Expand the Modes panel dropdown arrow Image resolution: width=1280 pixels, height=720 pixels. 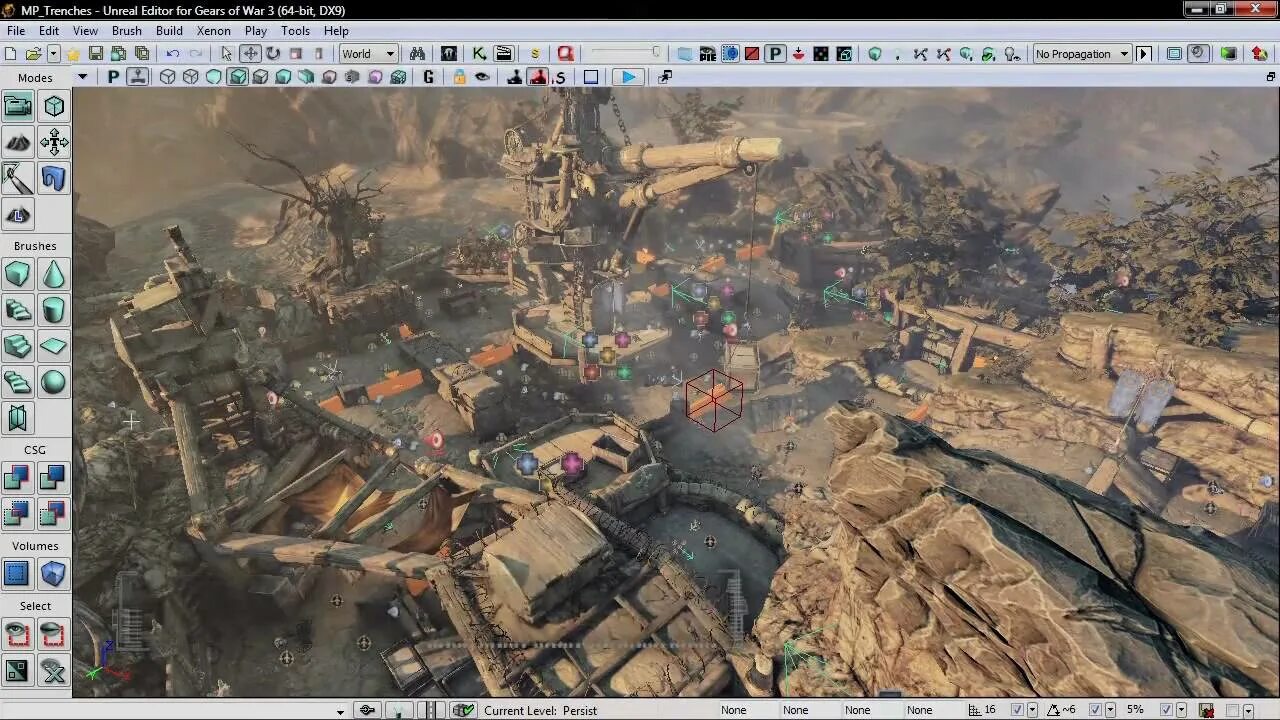82,77
